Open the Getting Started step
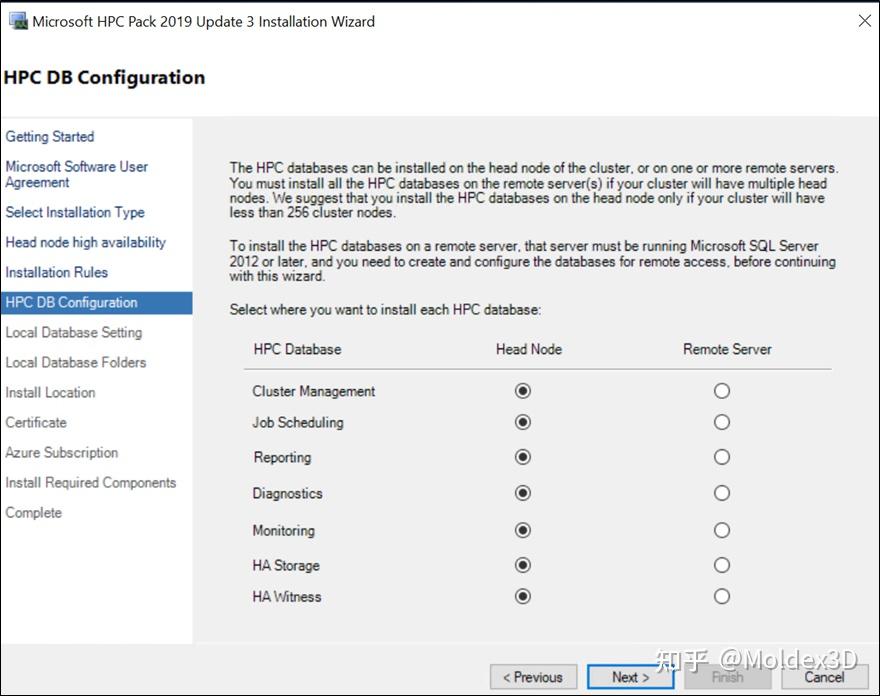The image size is (880, 696). click(x=50, y=136)
